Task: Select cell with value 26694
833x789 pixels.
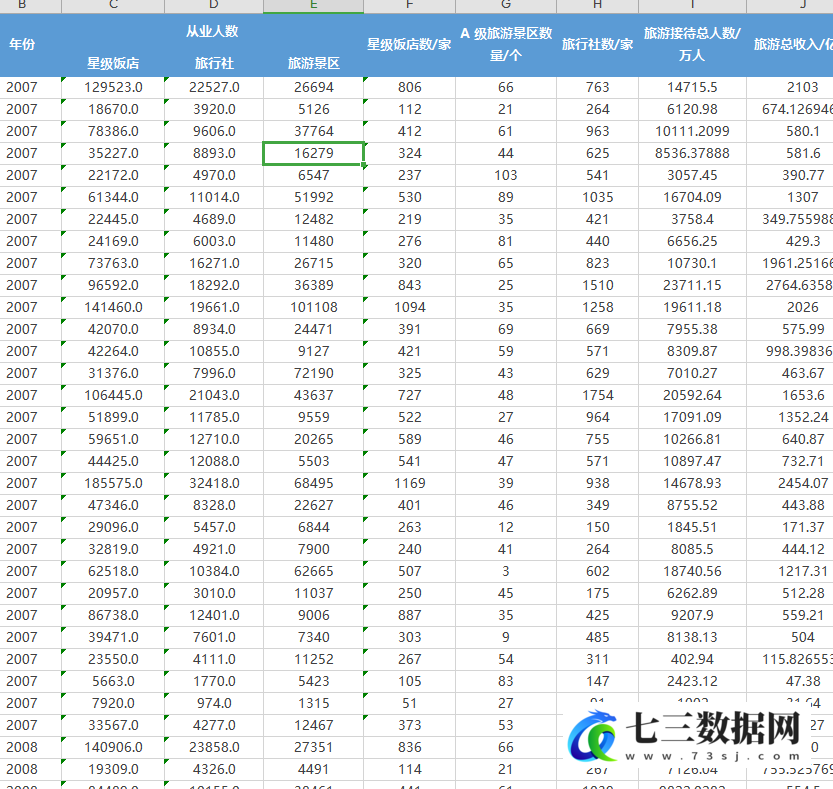Action: 313,88
